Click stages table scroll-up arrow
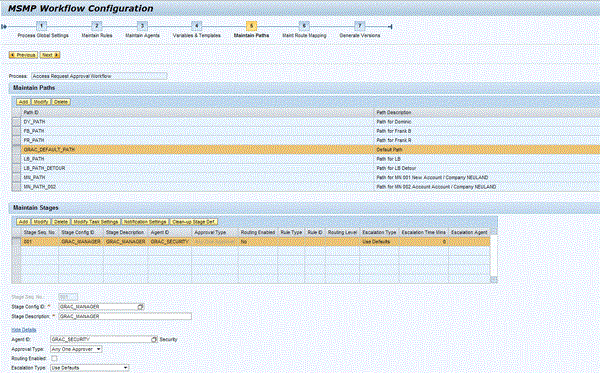Viewport: 600px width, 373px height. (494, 231)
